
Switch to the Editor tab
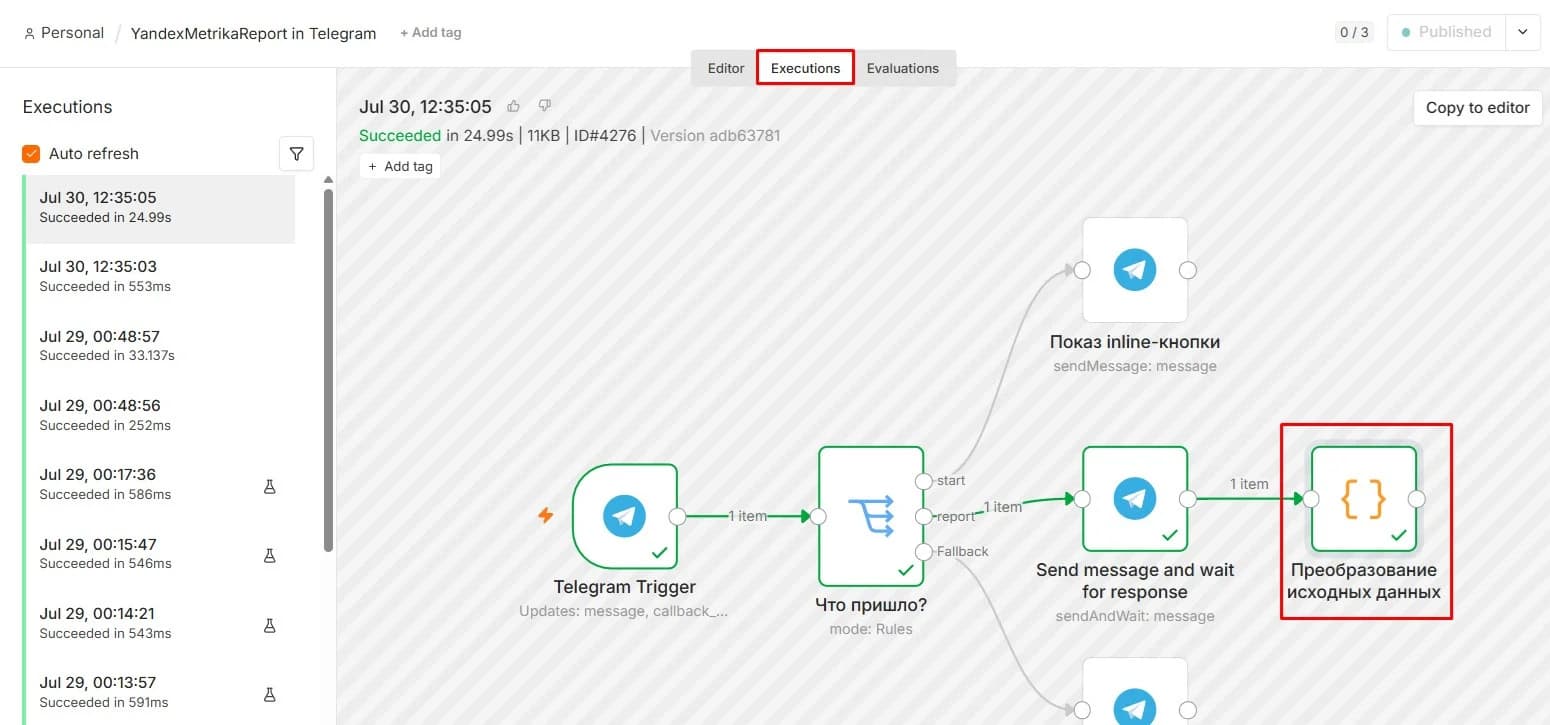726,68
